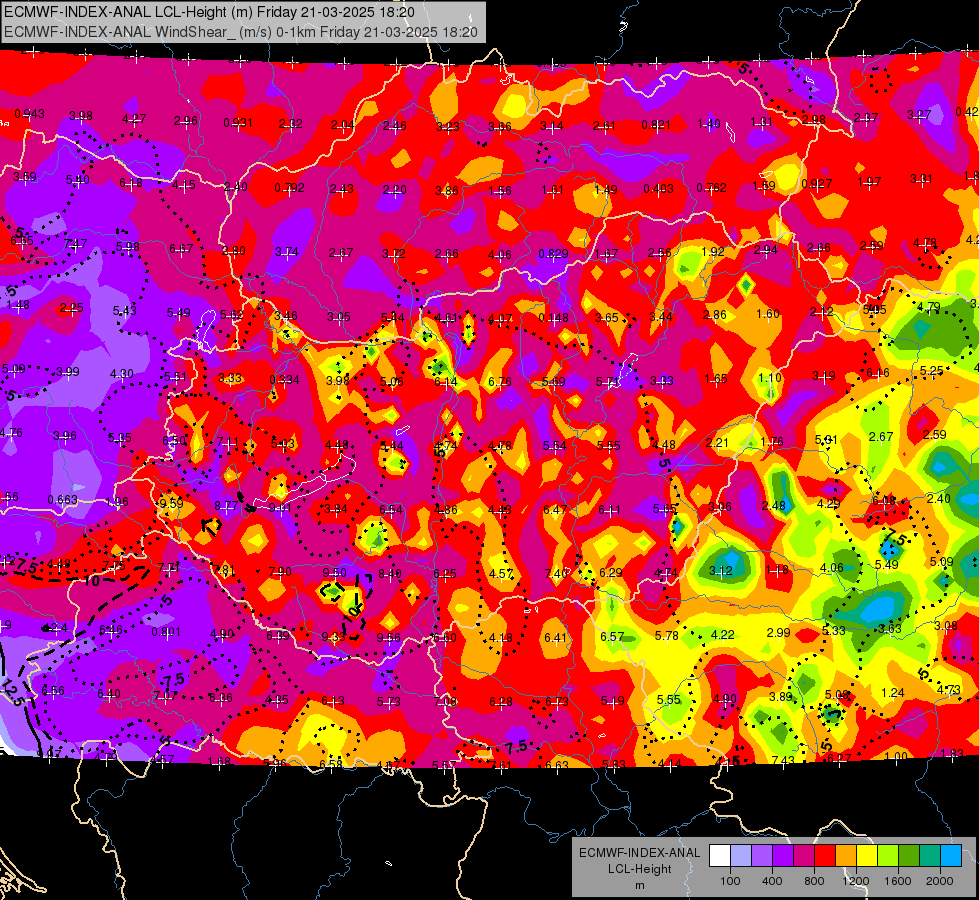Click the wind shear value 0.801
Screen dimensions: 979x900
[166, 631]
